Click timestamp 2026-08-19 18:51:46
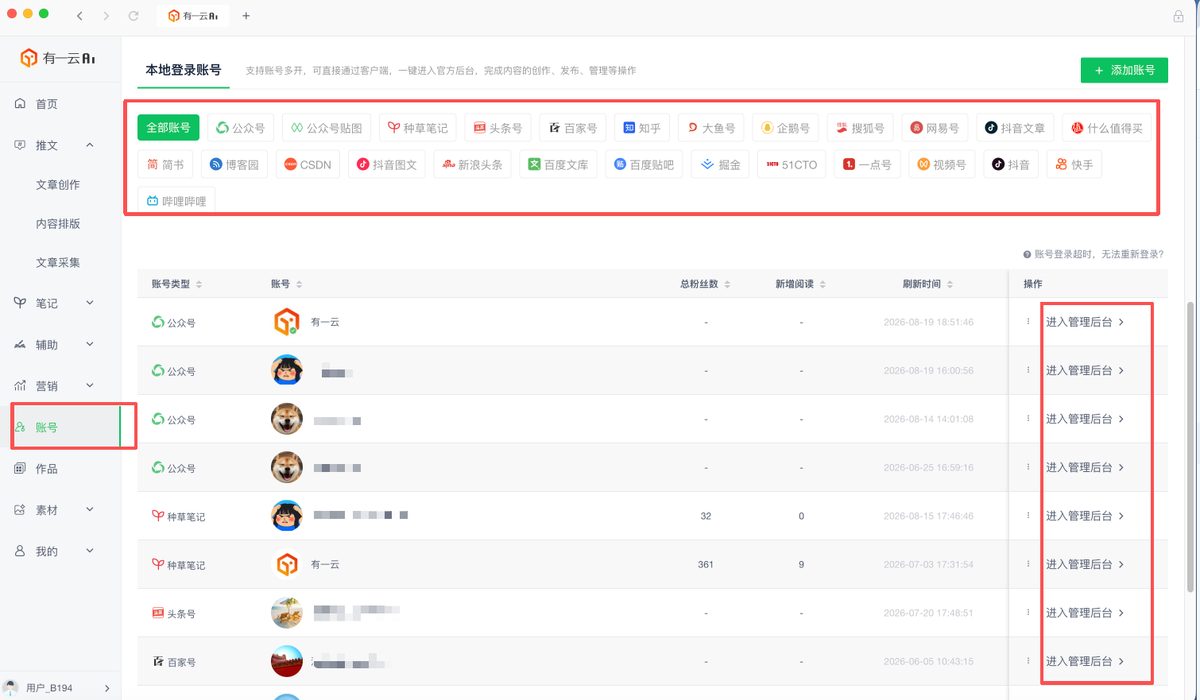Screen dimensions: 1200x700 click(x=928, y=322)
